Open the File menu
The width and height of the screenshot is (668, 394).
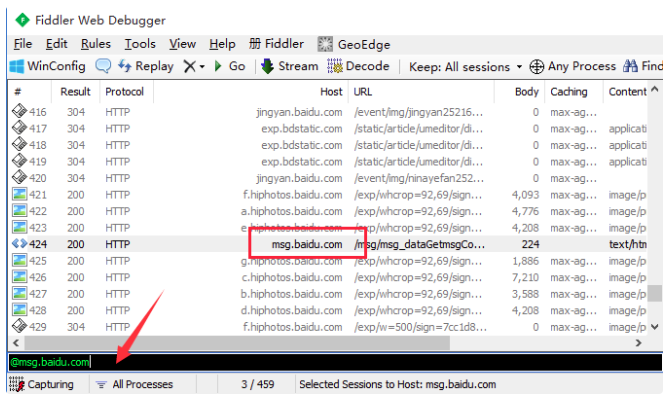(x=23, y=44)
